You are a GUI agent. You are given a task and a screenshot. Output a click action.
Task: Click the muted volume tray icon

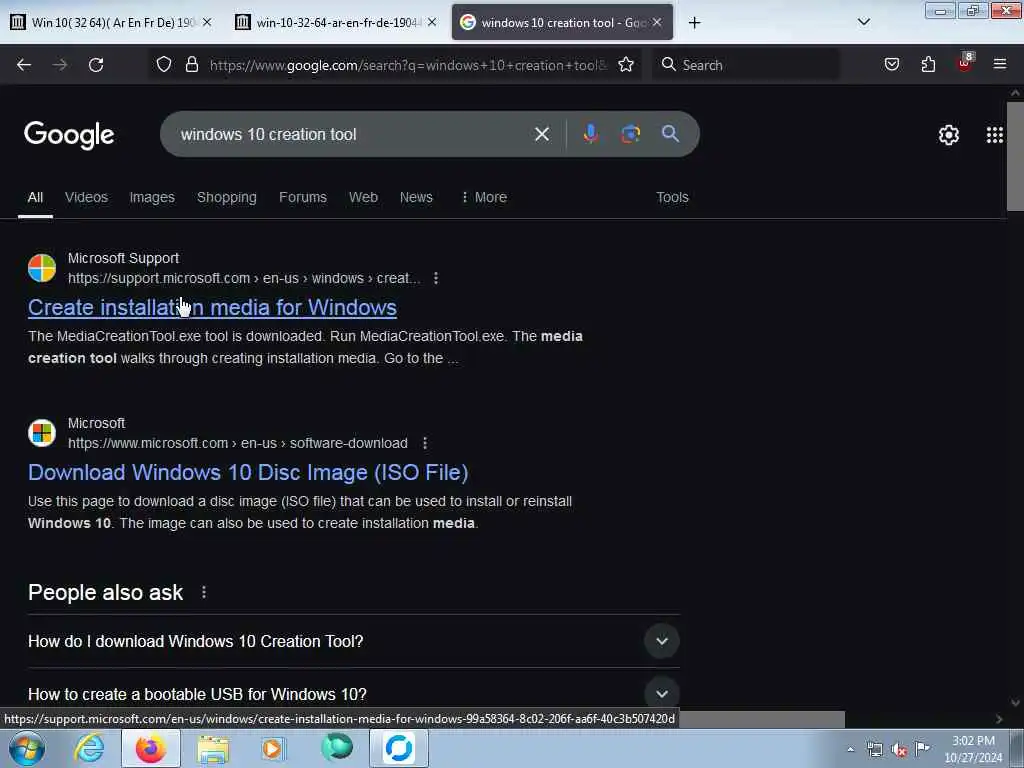tap(899, 749)
